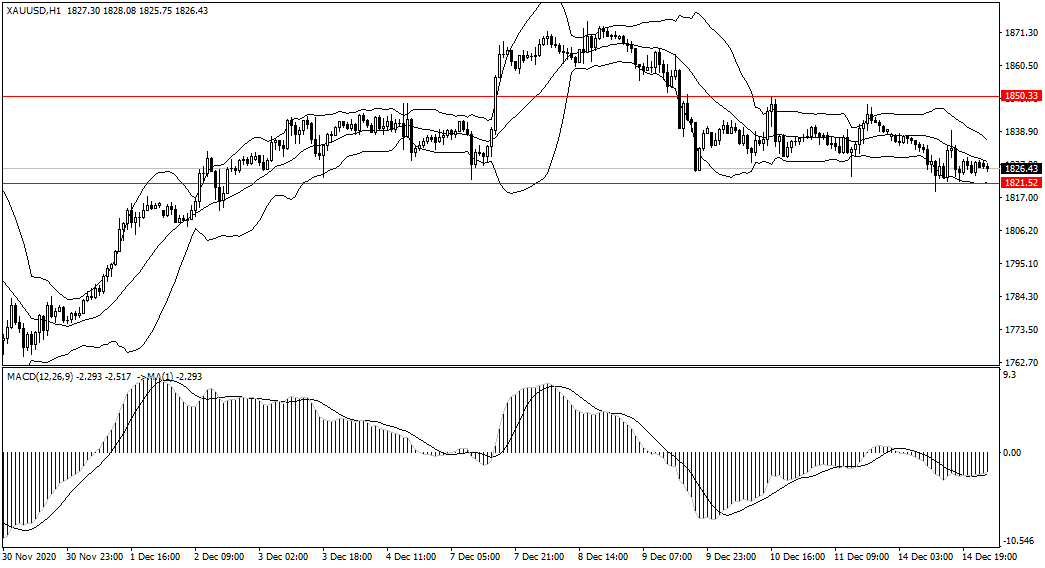Click the MACD 9.3 scale maximum label

click(1011, 376)
